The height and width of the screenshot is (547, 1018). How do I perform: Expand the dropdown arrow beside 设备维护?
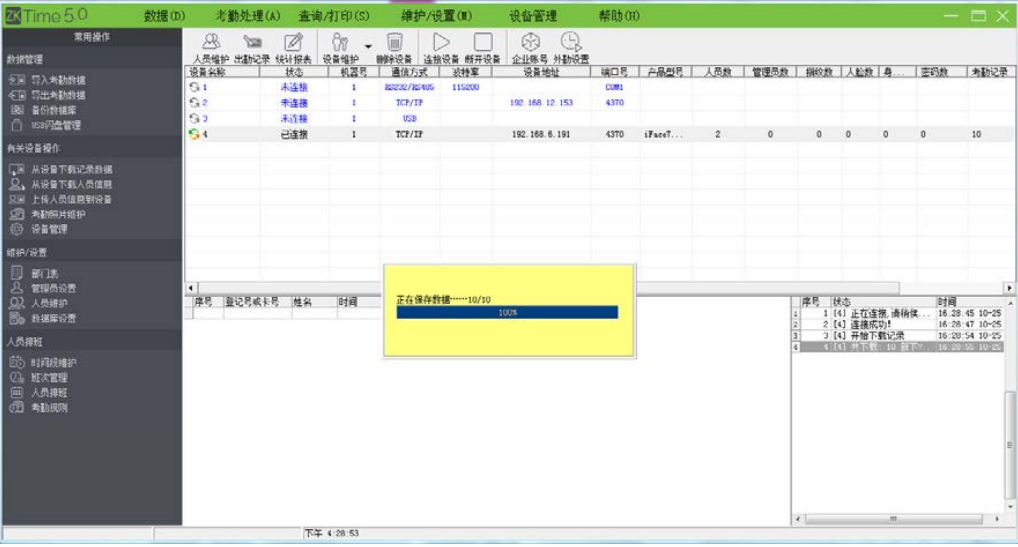click(368, 46)
